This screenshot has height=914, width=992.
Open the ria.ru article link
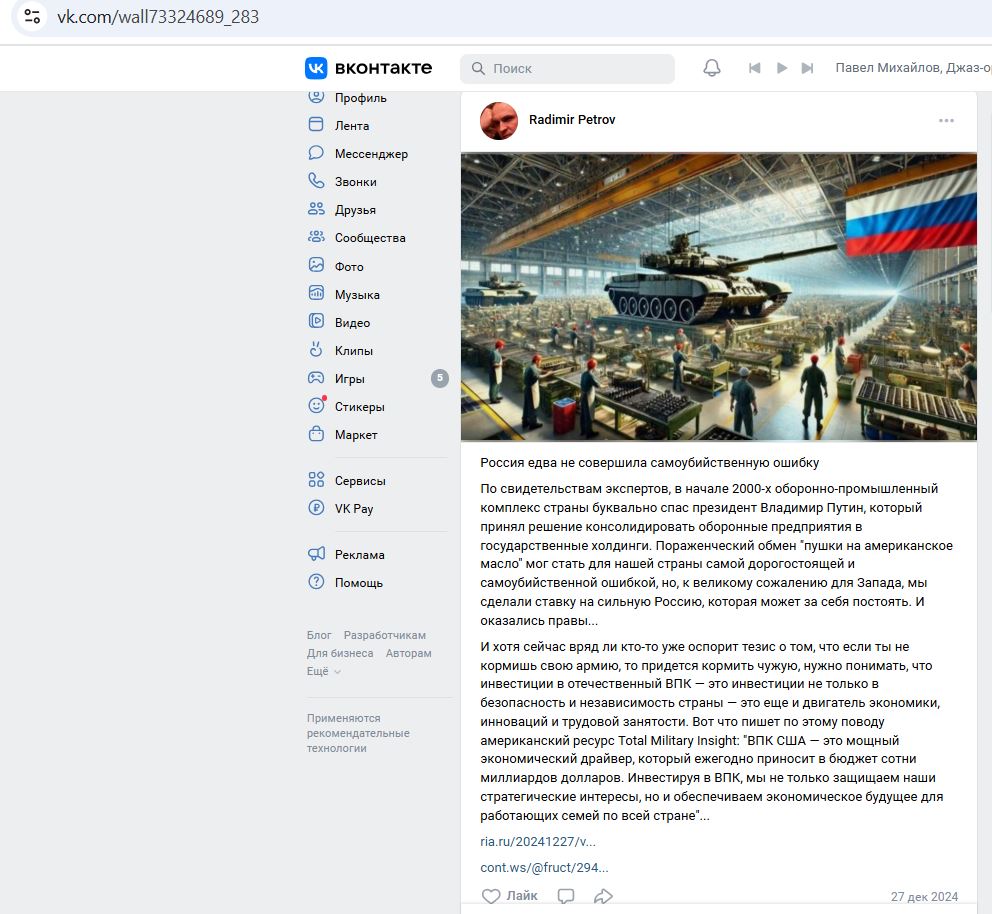(x=538, y=841)
